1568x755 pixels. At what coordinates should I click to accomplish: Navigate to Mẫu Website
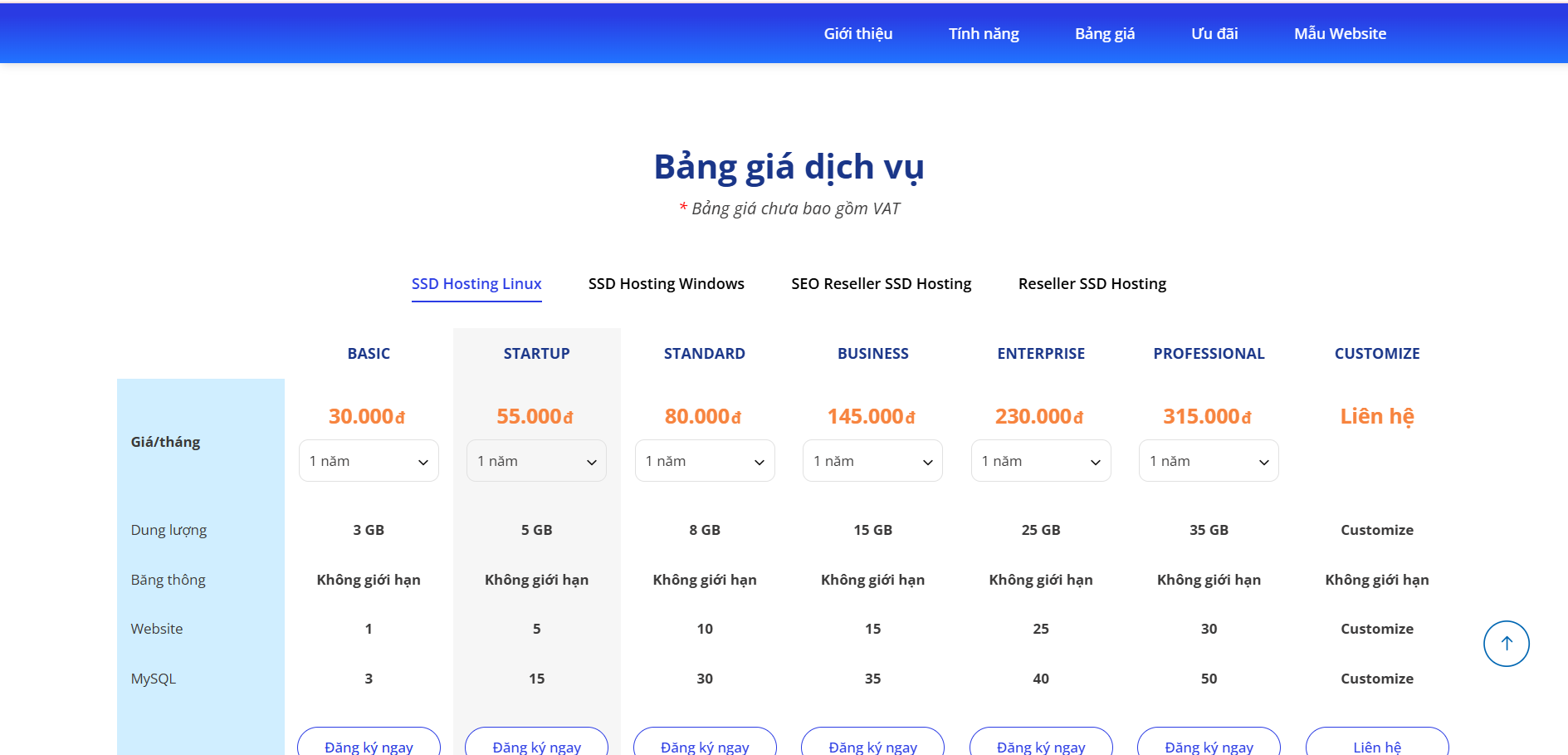pyautogui.click(x=1340, y=34)
